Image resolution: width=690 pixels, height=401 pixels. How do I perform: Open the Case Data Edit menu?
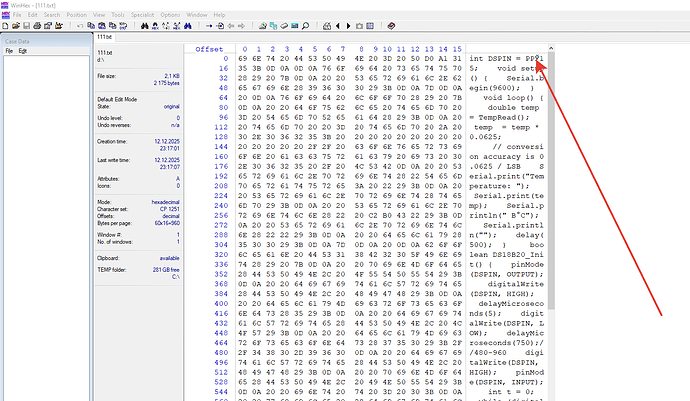tap(24, 50)
